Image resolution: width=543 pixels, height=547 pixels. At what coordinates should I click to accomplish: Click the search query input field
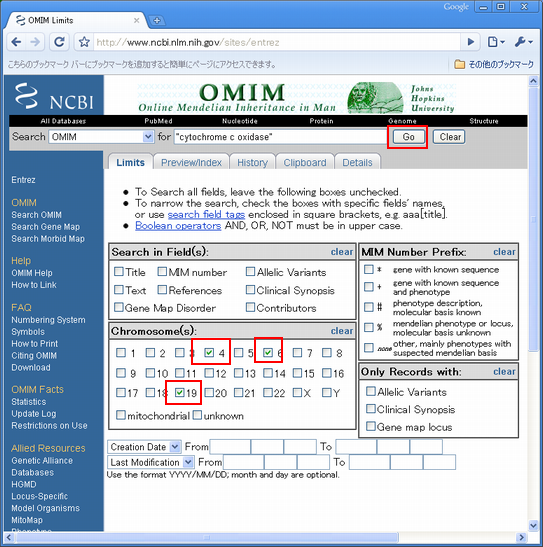281,137
